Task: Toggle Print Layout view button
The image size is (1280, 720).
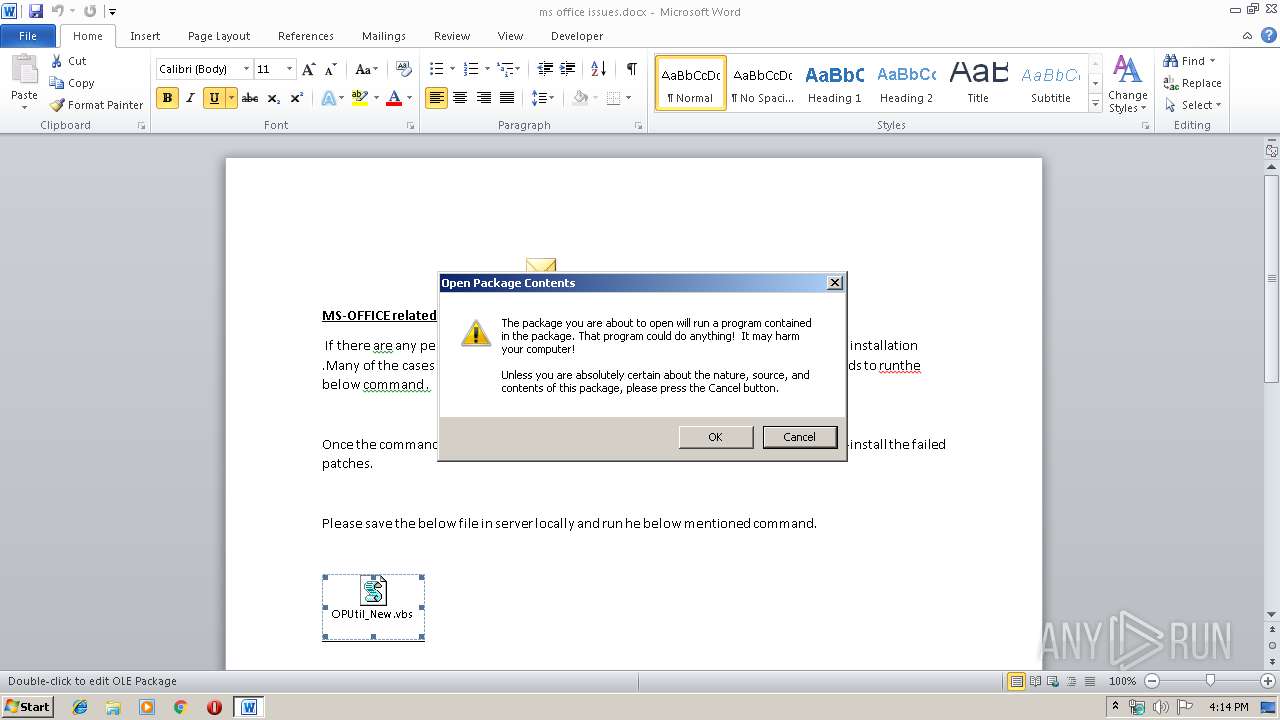Action: pos(1016,681)
